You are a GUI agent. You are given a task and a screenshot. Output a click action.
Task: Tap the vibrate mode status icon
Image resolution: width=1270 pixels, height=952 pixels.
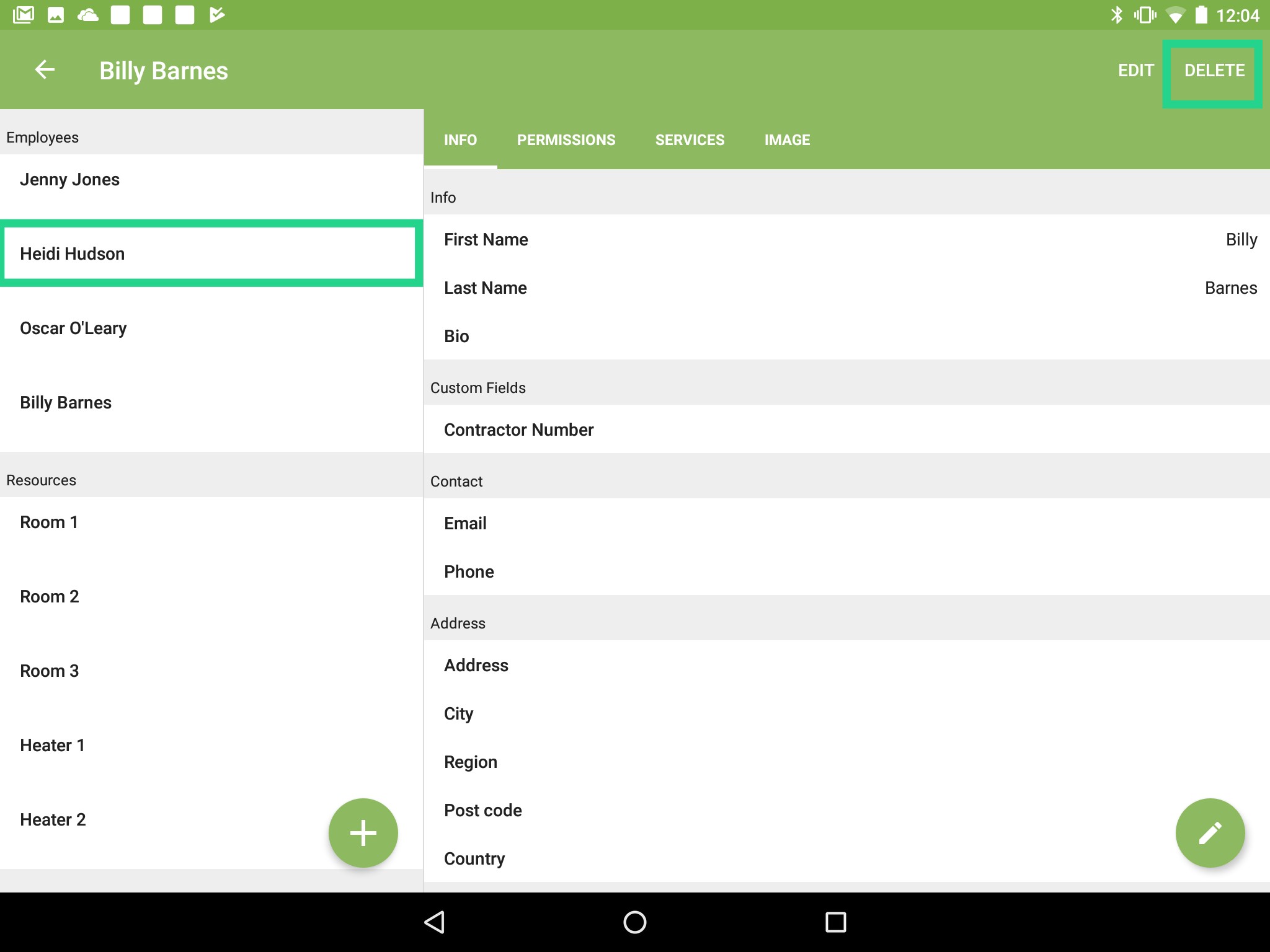click(x=1145, y=15)
